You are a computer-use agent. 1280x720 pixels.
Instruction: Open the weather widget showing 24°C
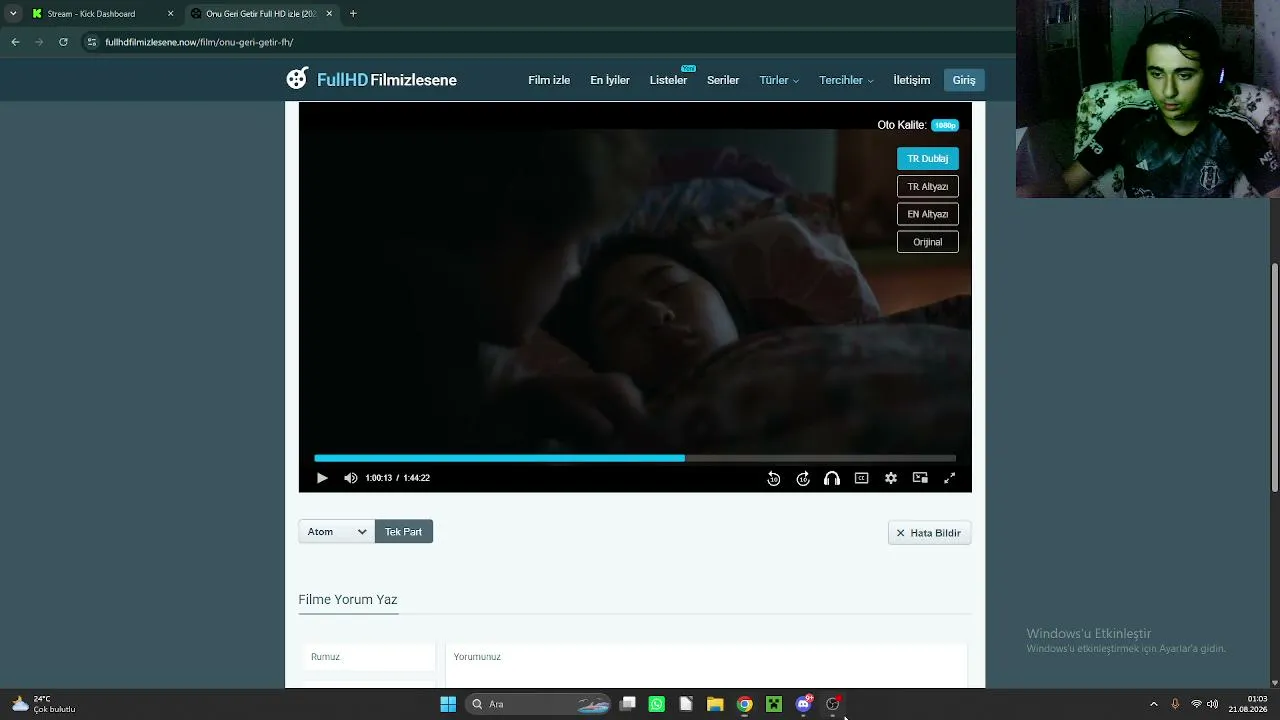44,704
